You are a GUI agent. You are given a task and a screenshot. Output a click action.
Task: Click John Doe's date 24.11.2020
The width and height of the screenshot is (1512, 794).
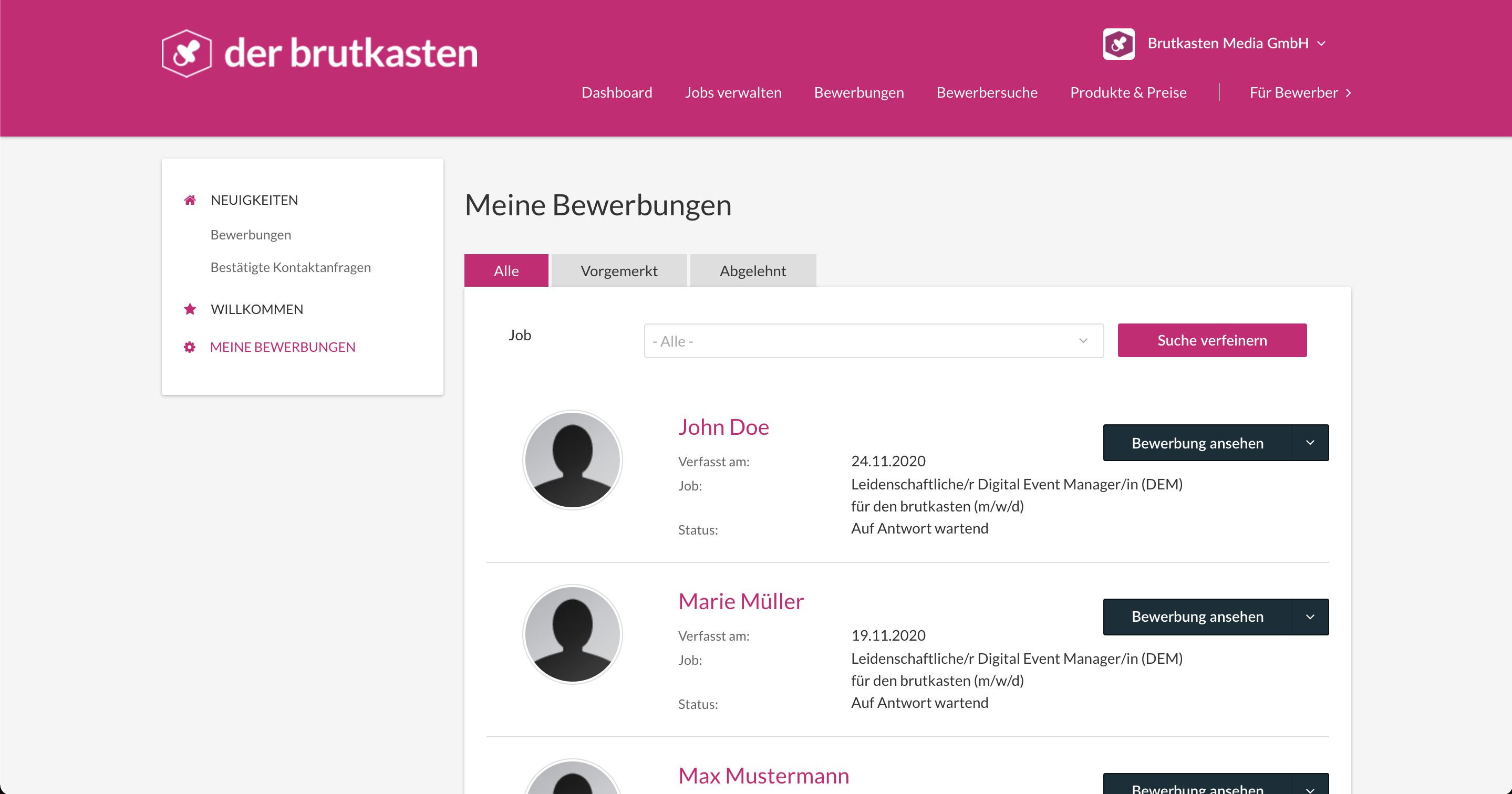coord(888,461)
